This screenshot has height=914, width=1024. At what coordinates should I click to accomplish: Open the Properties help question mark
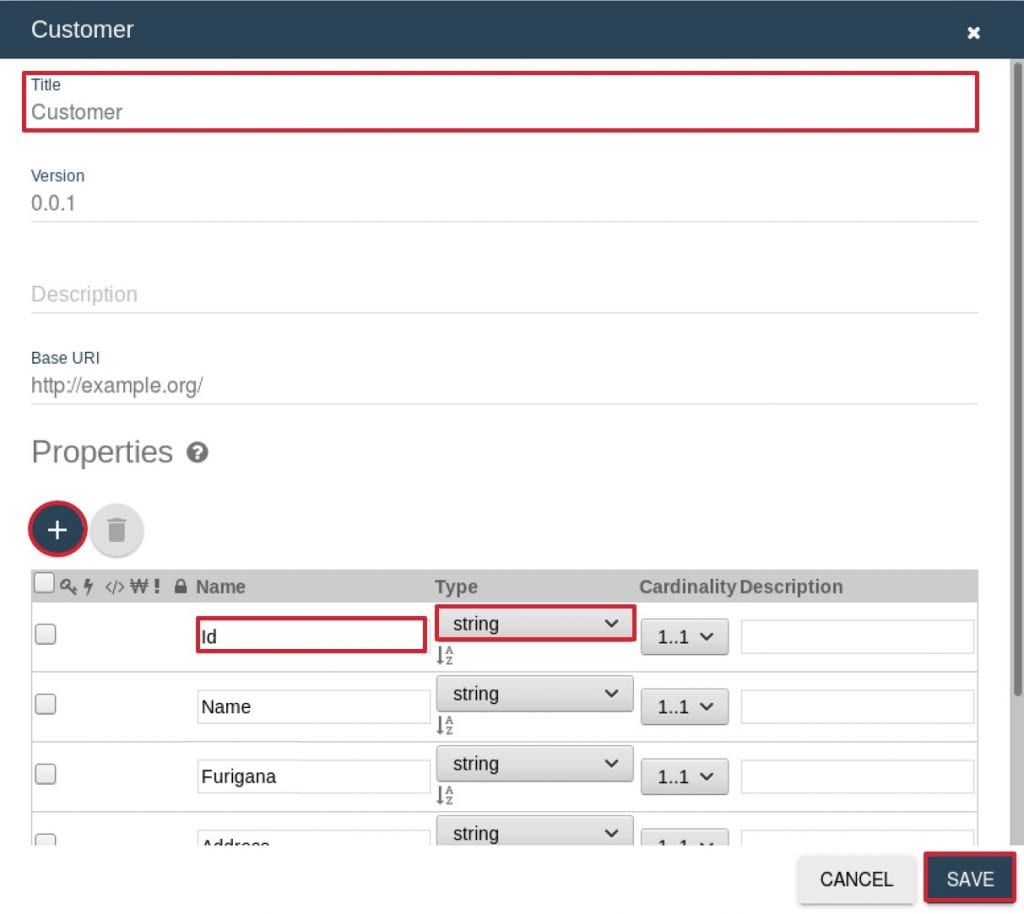tap(198, 453)
